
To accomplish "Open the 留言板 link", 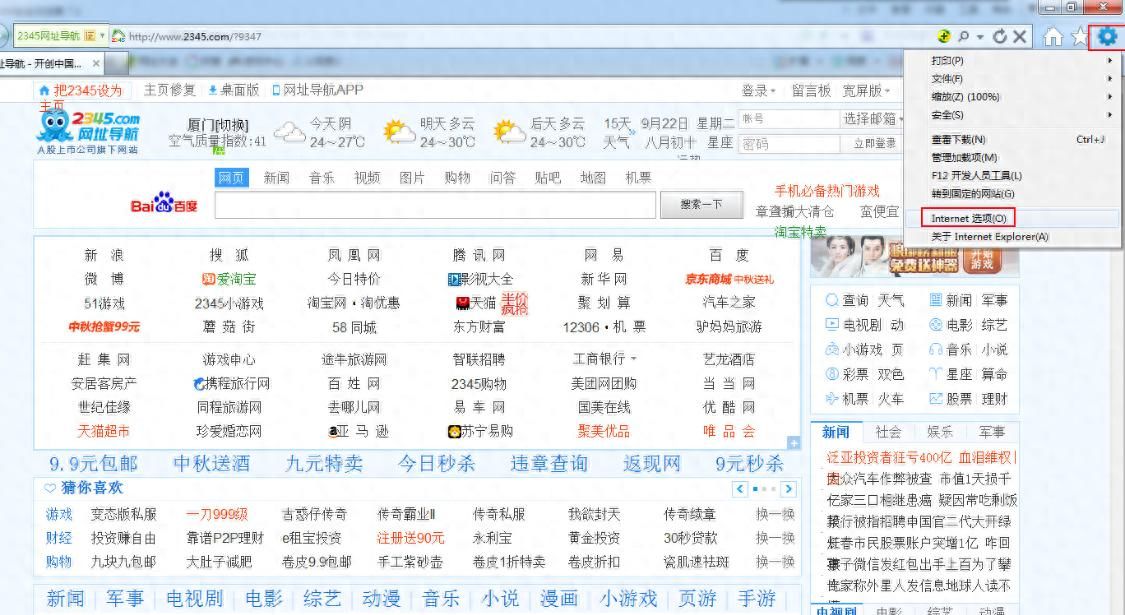I will pyautogui.click(x=811, y=91).
